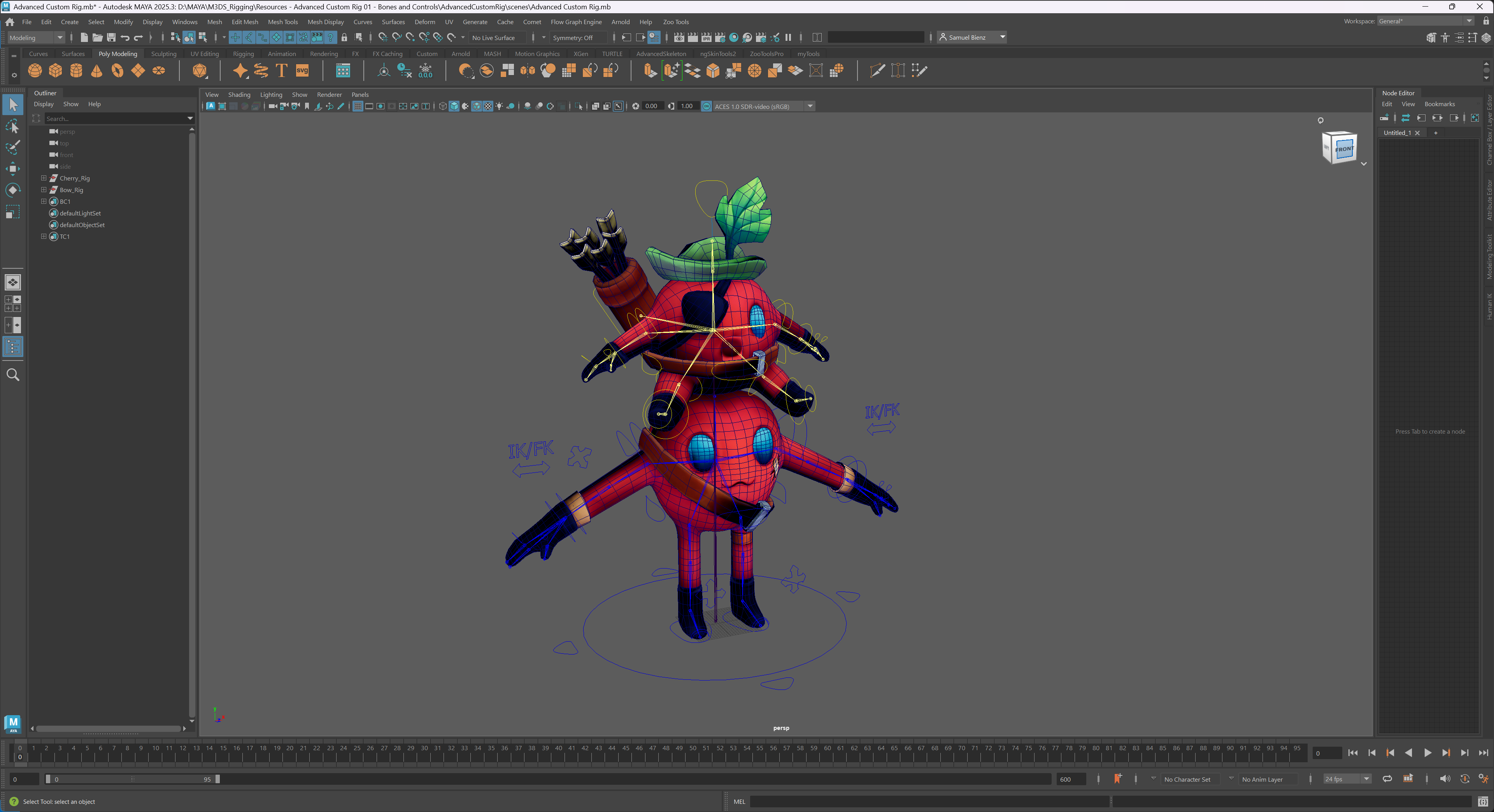Select the Lasso selection tool
This screenshot has width=1494, height=812.
pos(13,126)
